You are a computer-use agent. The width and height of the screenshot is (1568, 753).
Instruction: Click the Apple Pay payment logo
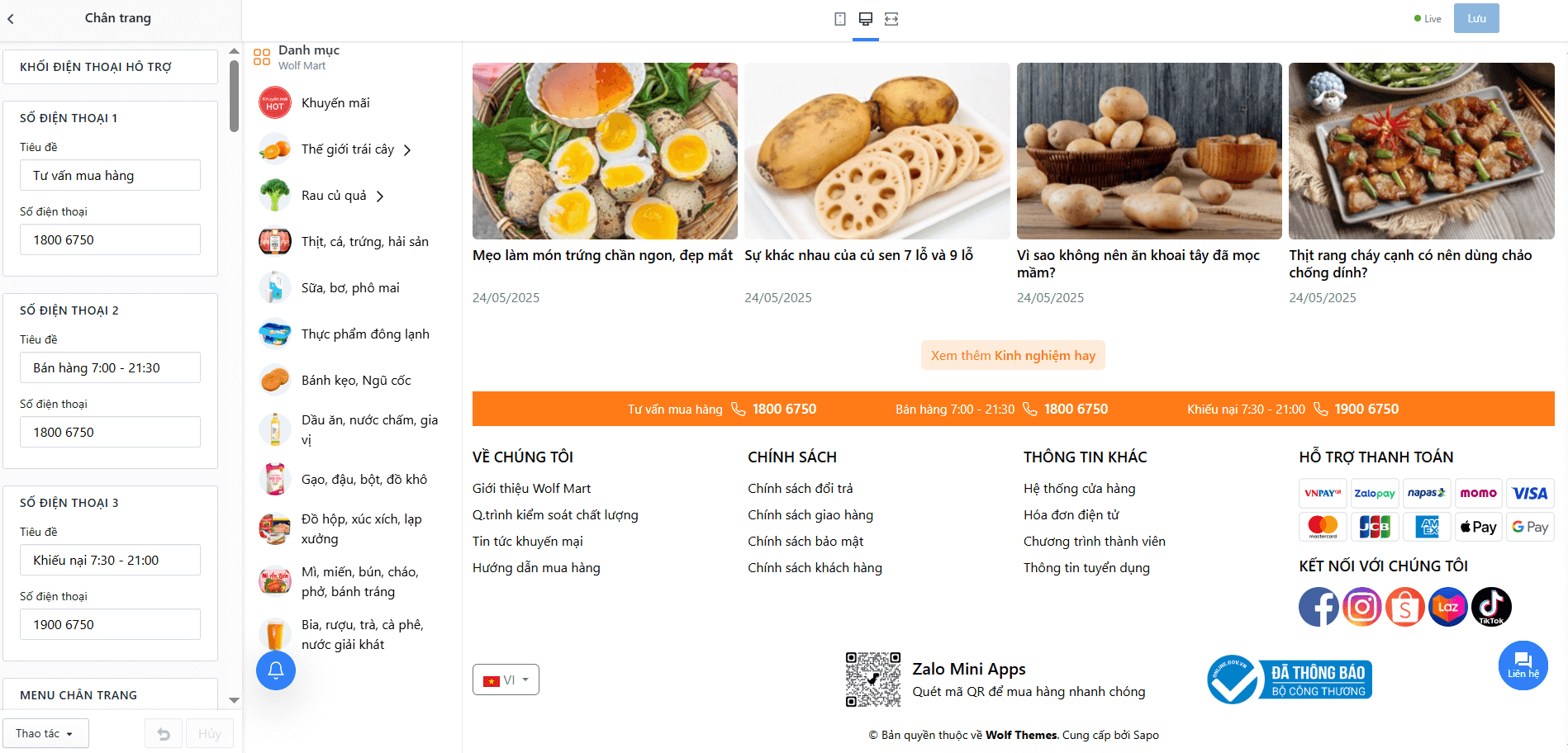(x=1479, y=527)
